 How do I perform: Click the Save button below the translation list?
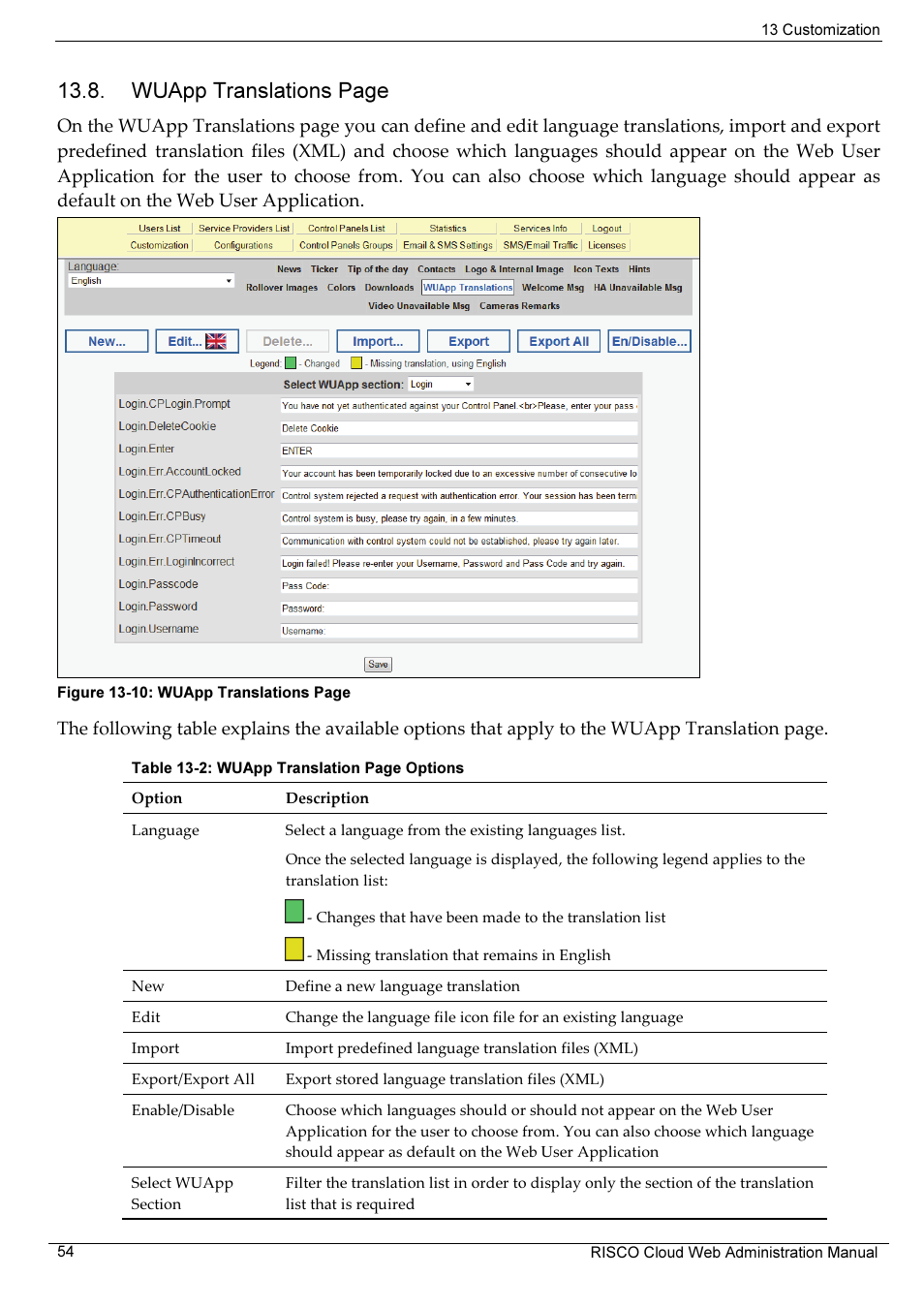[378, 665]
